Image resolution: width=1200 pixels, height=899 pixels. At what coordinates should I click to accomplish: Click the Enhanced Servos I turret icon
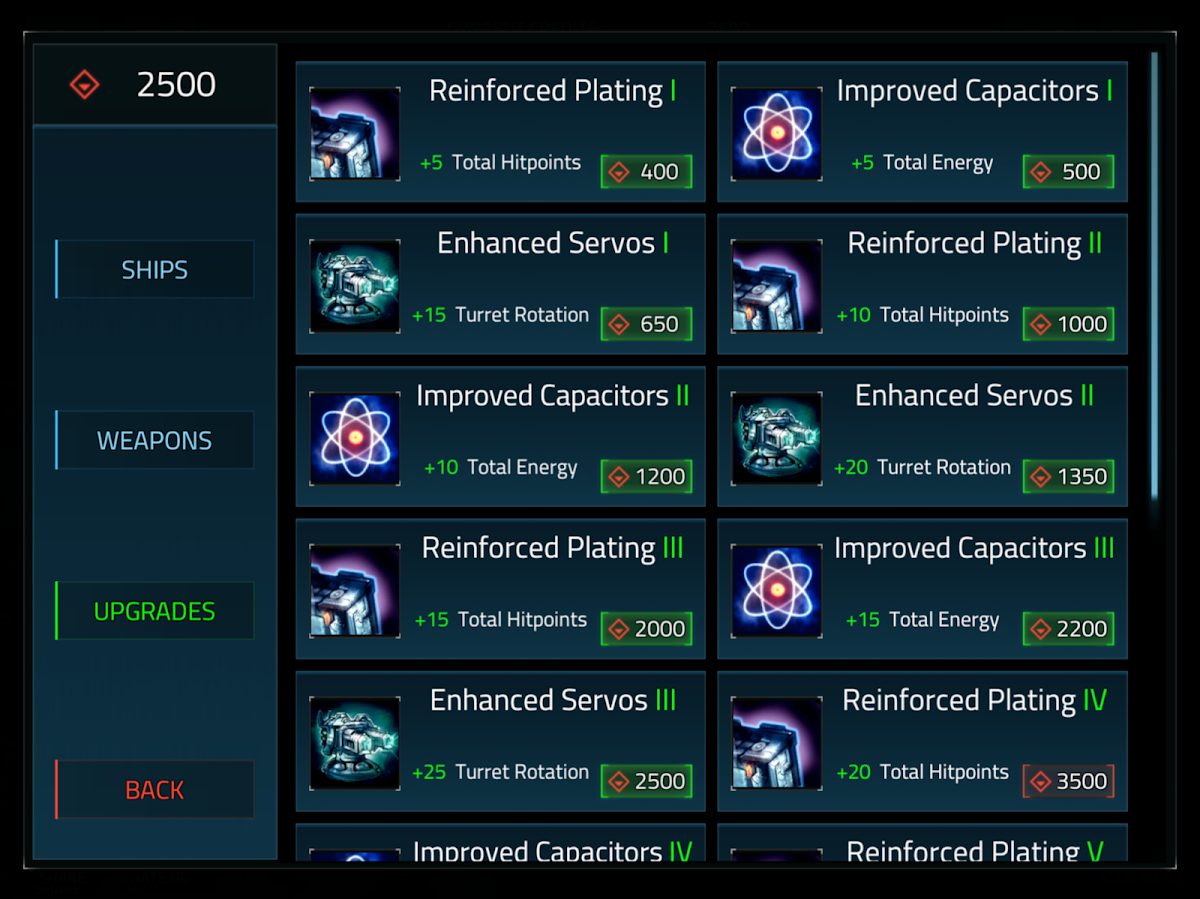pyautogui.click(x=355, y=286)
